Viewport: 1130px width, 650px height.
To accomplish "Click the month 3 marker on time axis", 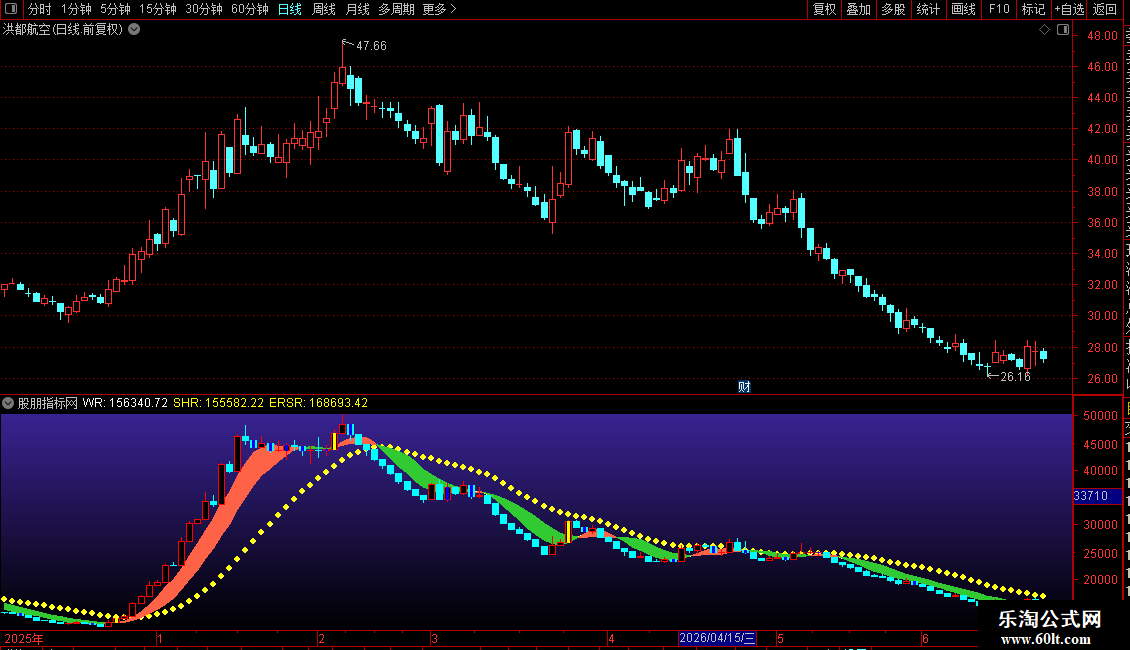I will (x=435, y=638).
